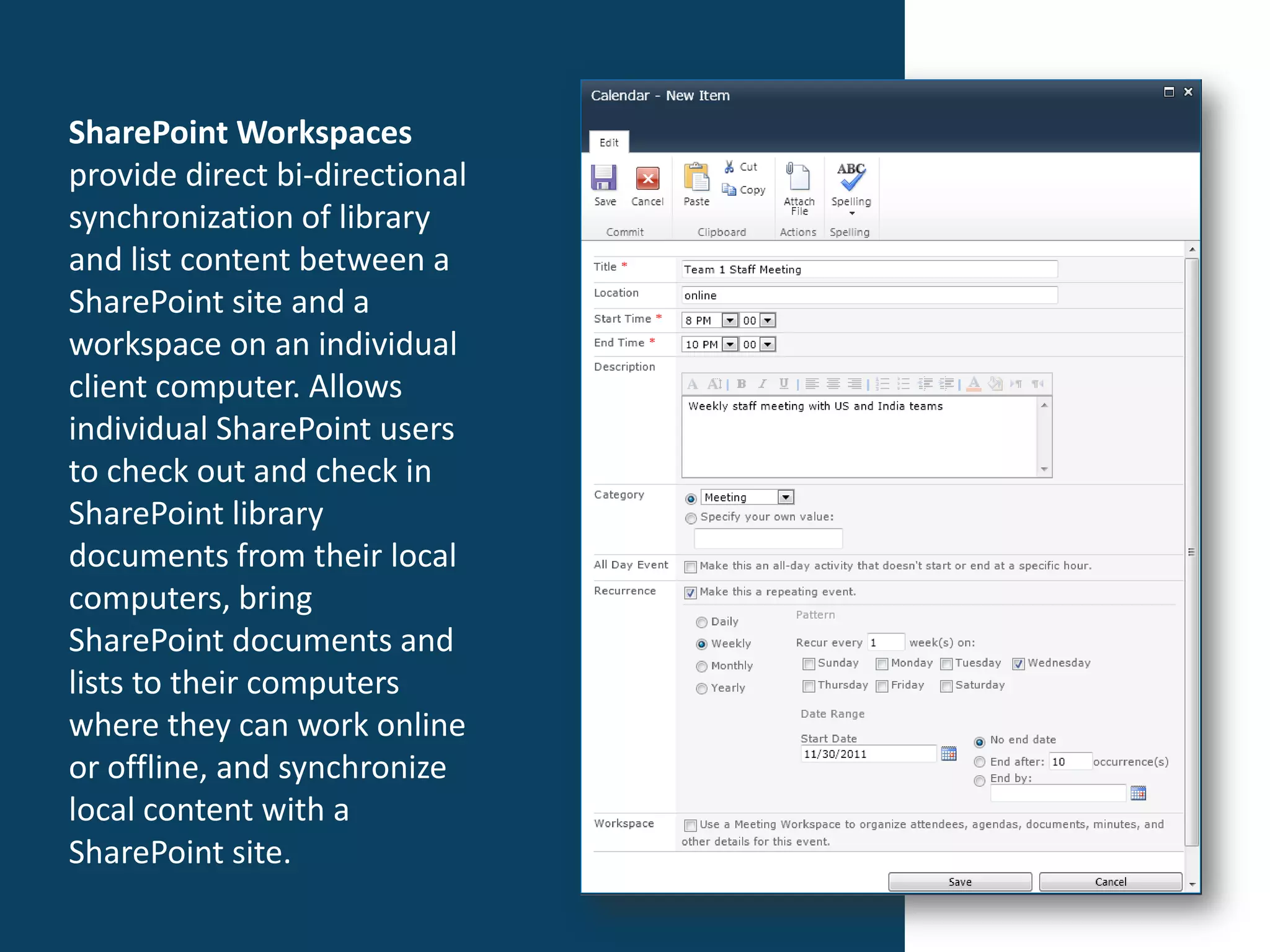Select the Daily recurrence radio button

tap(701, 622)
